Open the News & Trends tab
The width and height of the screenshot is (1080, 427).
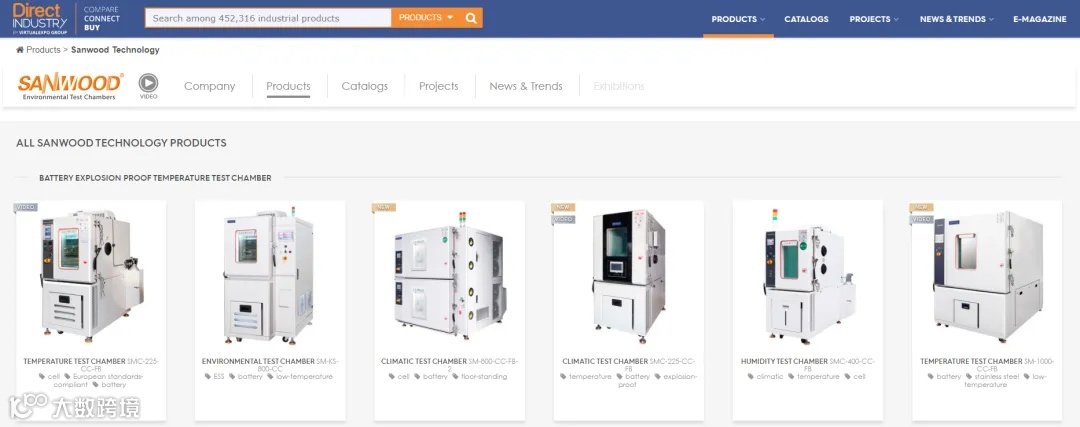[x=526, y=86]
